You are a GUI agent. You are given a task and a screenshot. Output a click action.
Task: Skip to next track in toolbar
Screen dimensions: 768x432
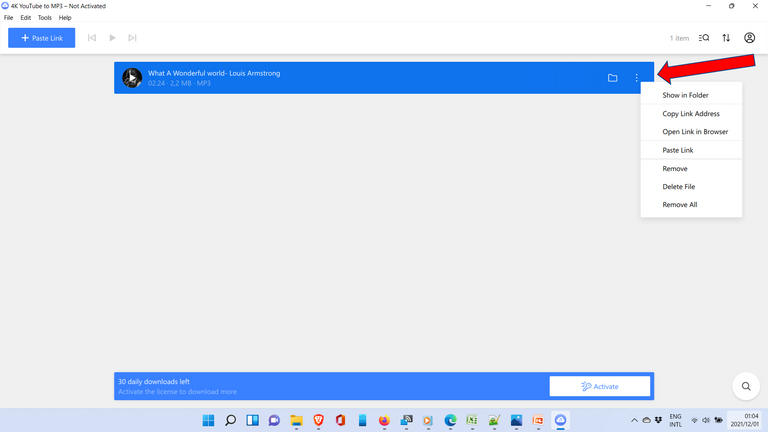132,38
